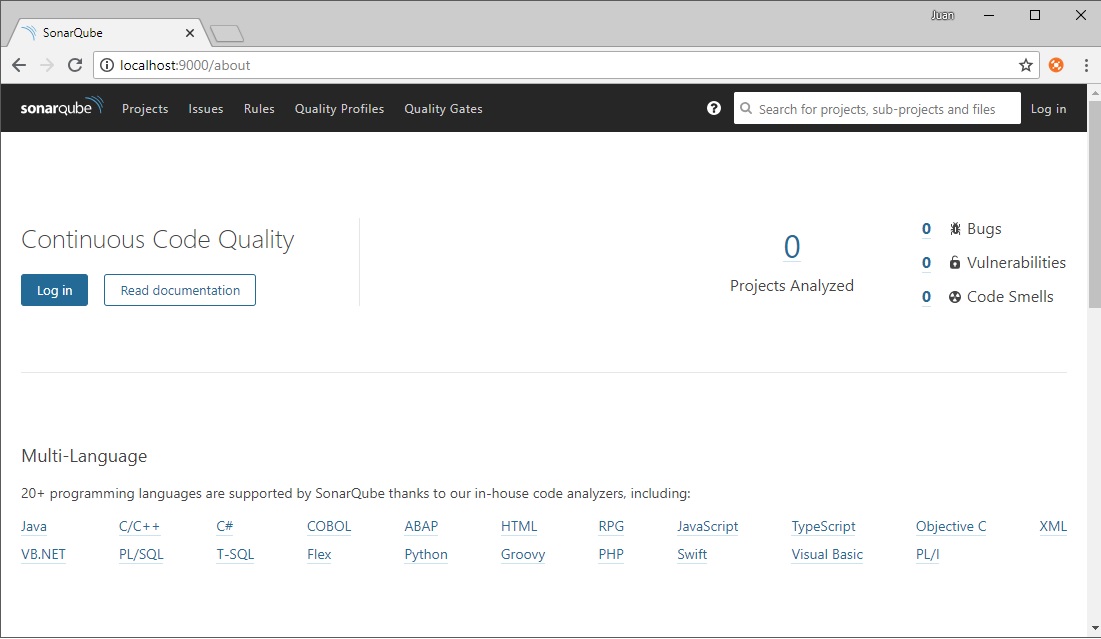Open the Issues menu item

(206, 109)
